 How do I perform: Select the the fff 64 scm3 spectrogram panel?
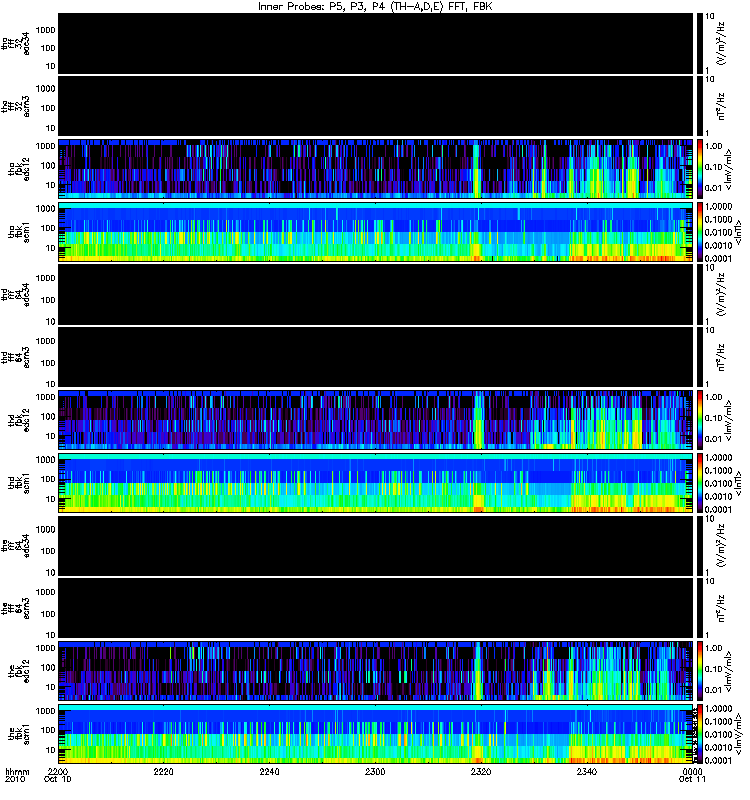(376, 608)
